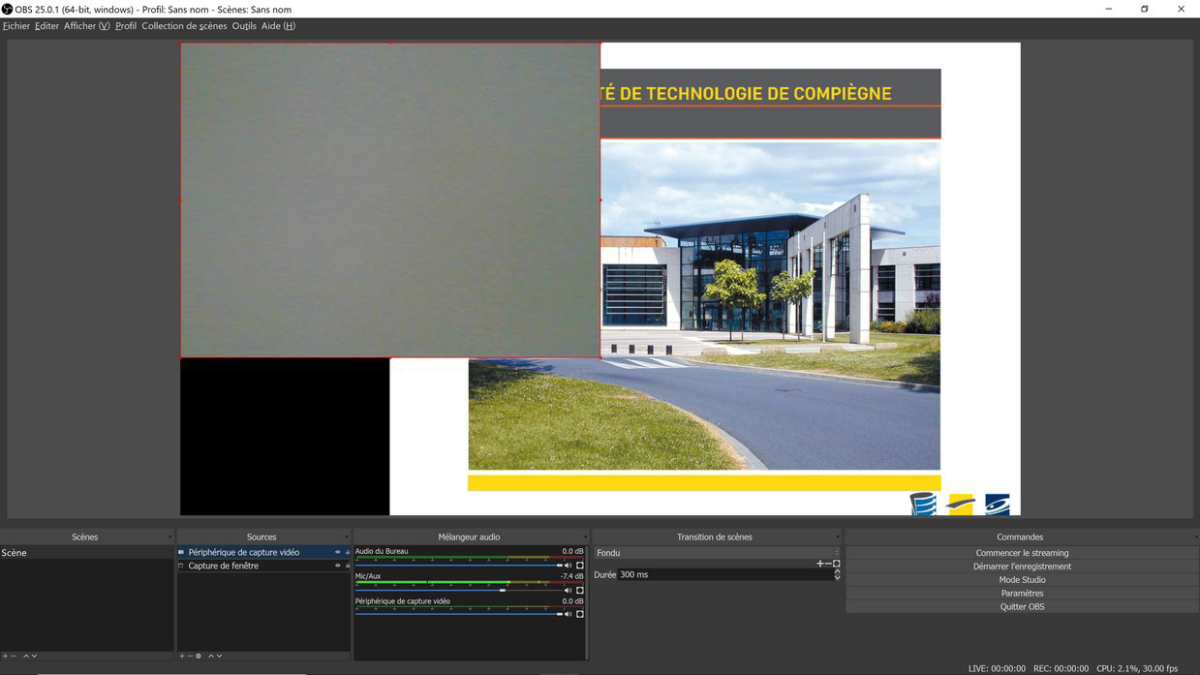The image size is (1200, 675).
Task: Click REC: 00:00:00 status text
Action: (x=1061, y=668)
